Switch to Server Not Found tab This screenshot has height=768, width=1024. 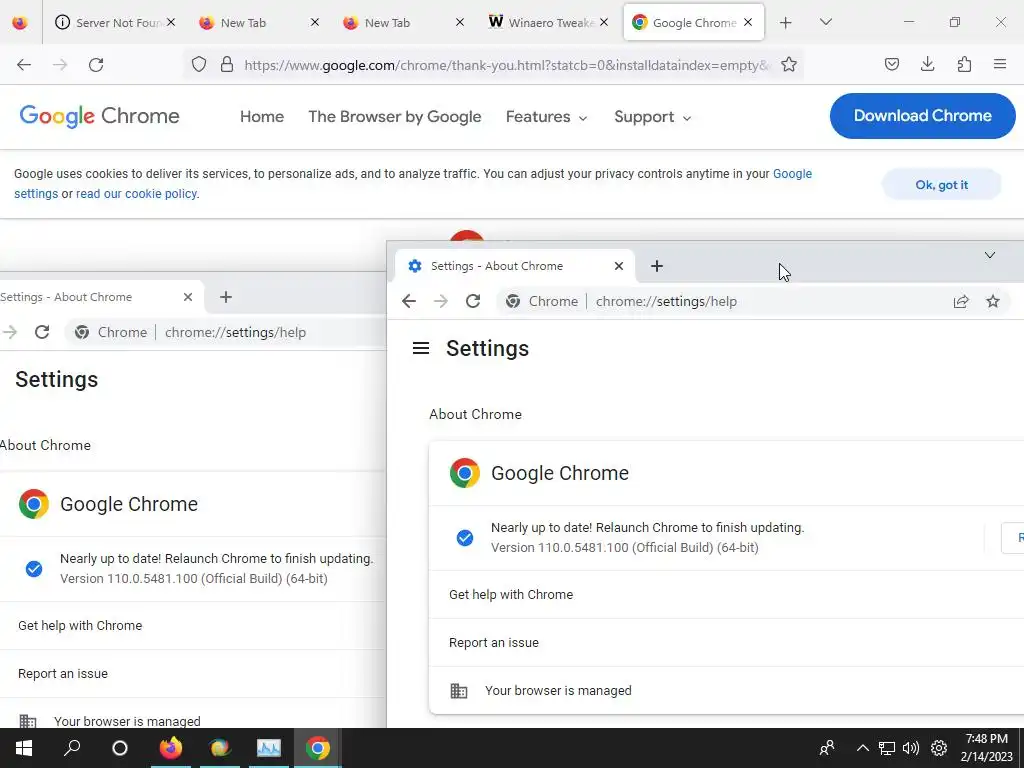116,23
